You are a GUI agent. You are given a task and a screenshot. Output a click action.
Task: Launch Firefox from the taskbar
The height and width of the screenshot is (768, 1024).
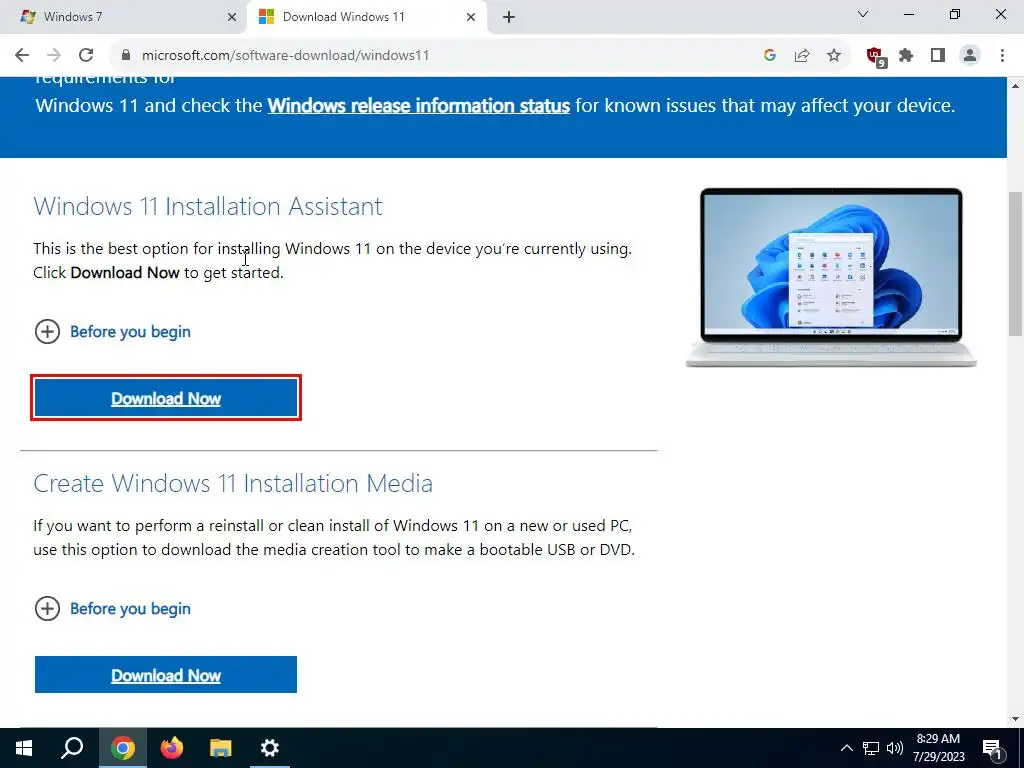(172, 748)
